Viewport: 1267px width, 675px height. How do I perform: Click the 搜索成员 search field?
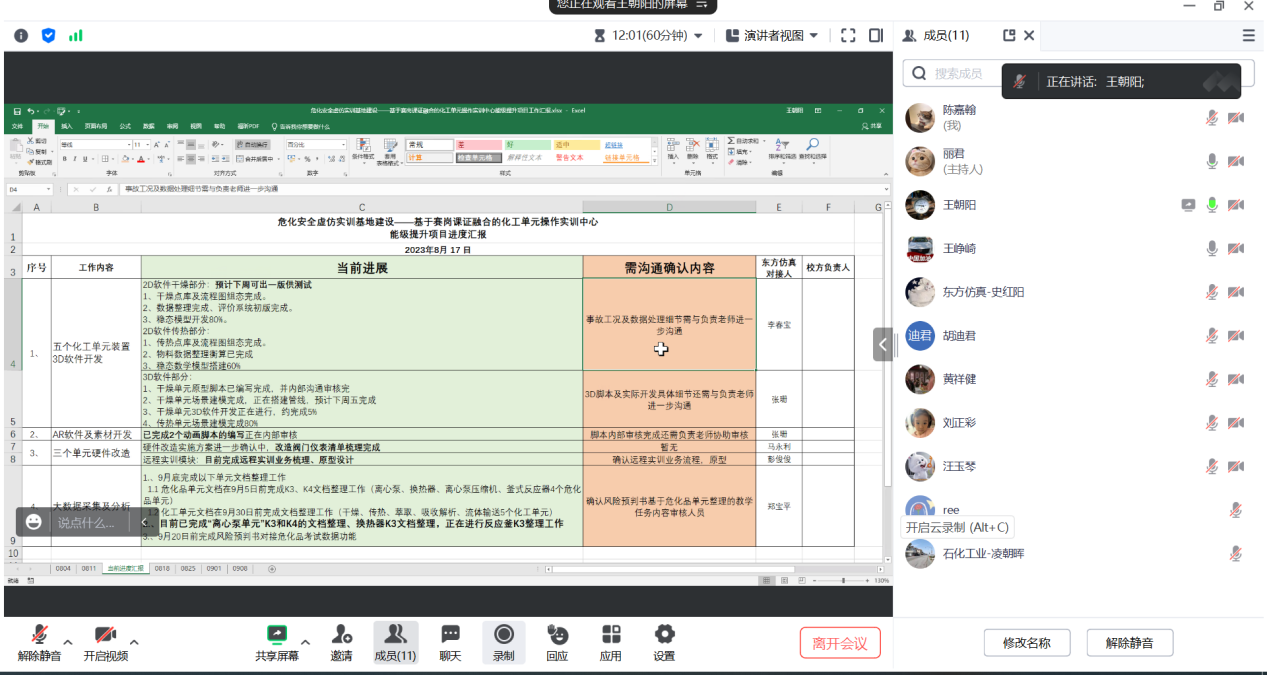click(x=958, y=73)
